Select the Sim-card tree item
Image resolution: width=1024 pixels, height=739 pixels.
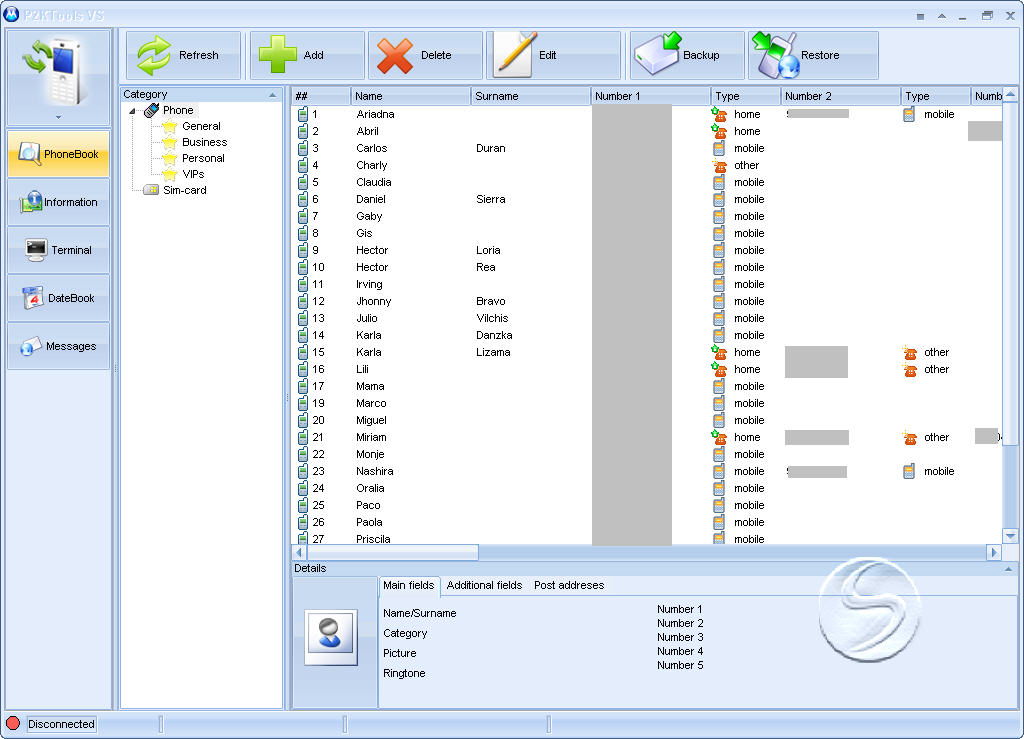[x=184, y=190]
